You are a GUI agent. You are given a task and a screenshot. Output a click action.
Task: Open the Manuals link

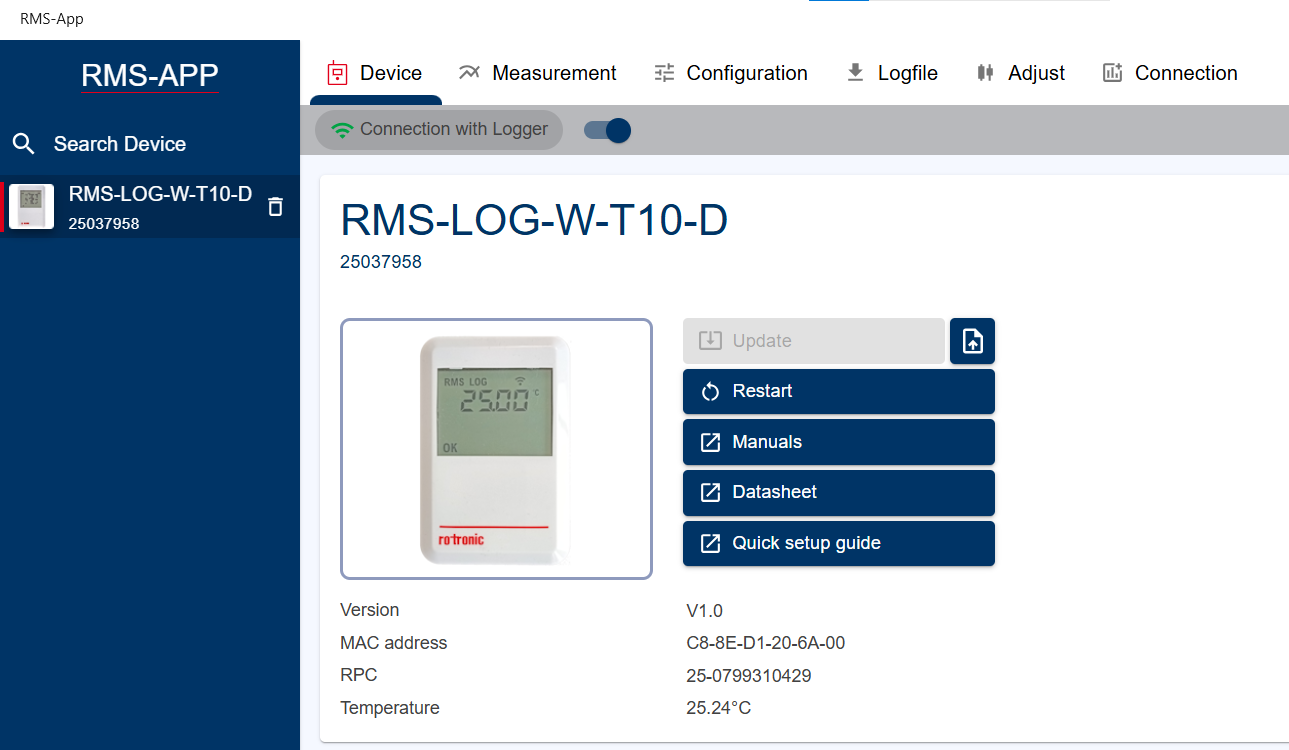click(x=839, y=442)
